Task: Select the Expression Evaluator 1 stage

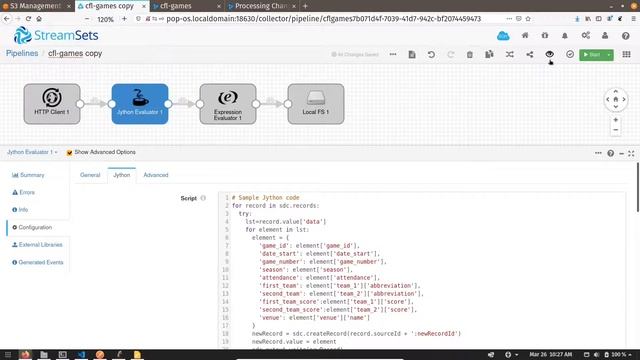Action: point(228,104)
